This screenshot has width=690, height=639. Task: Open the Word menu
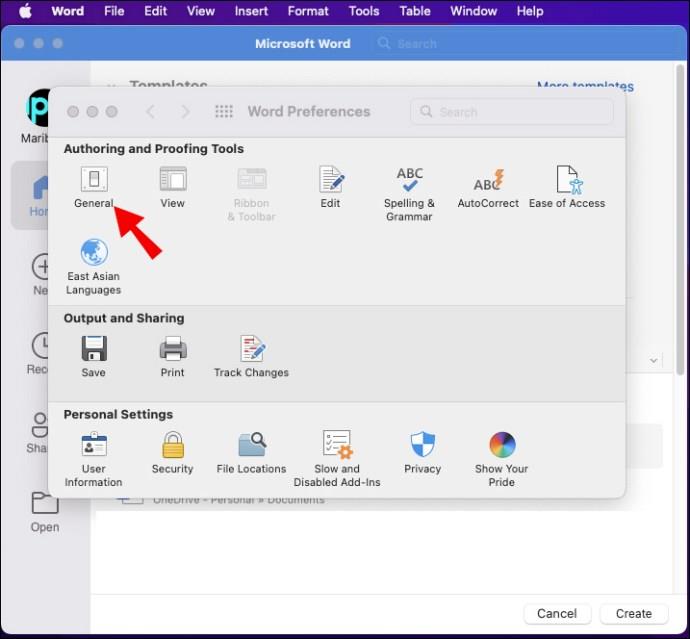pos(67,11)
